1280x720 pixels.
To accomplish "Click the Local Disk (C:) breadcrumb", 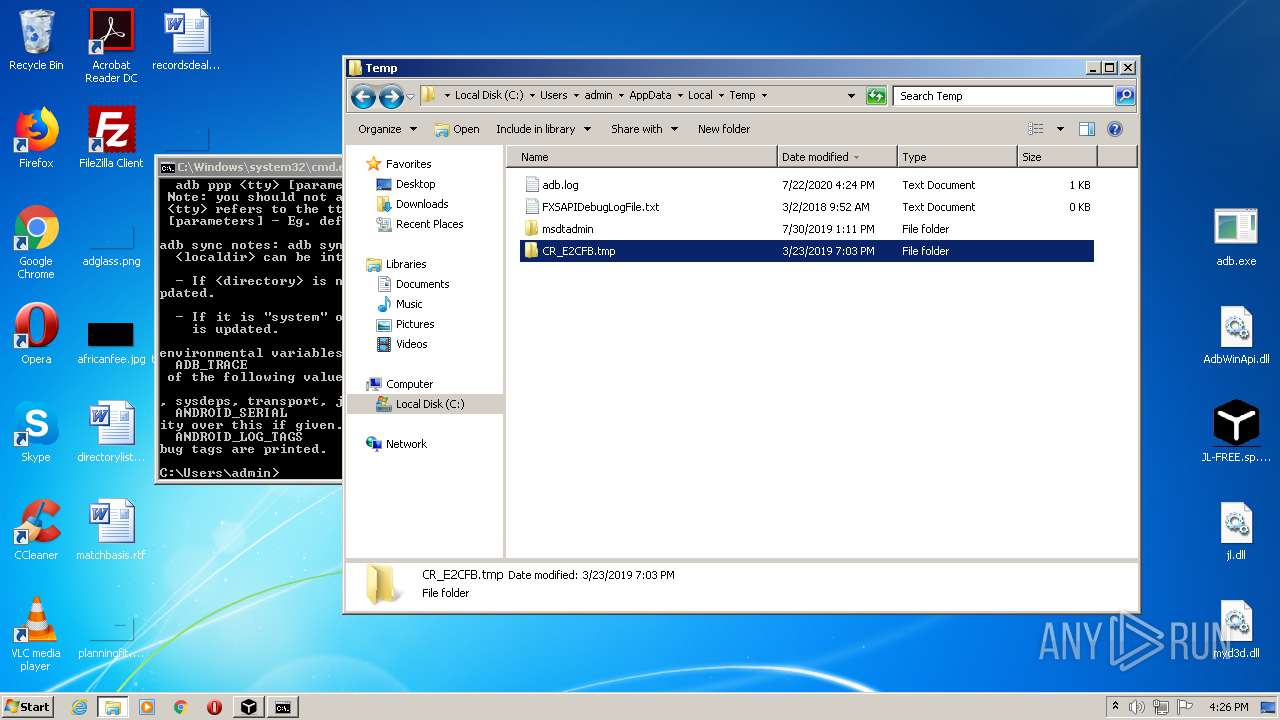I will point(489,96).
